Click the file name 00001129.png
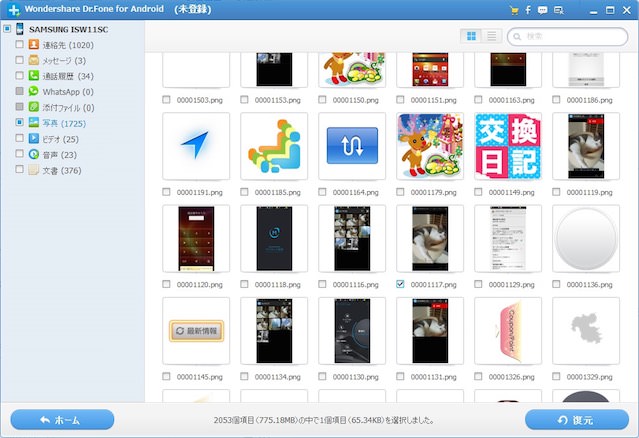 (x=511, y=284)
